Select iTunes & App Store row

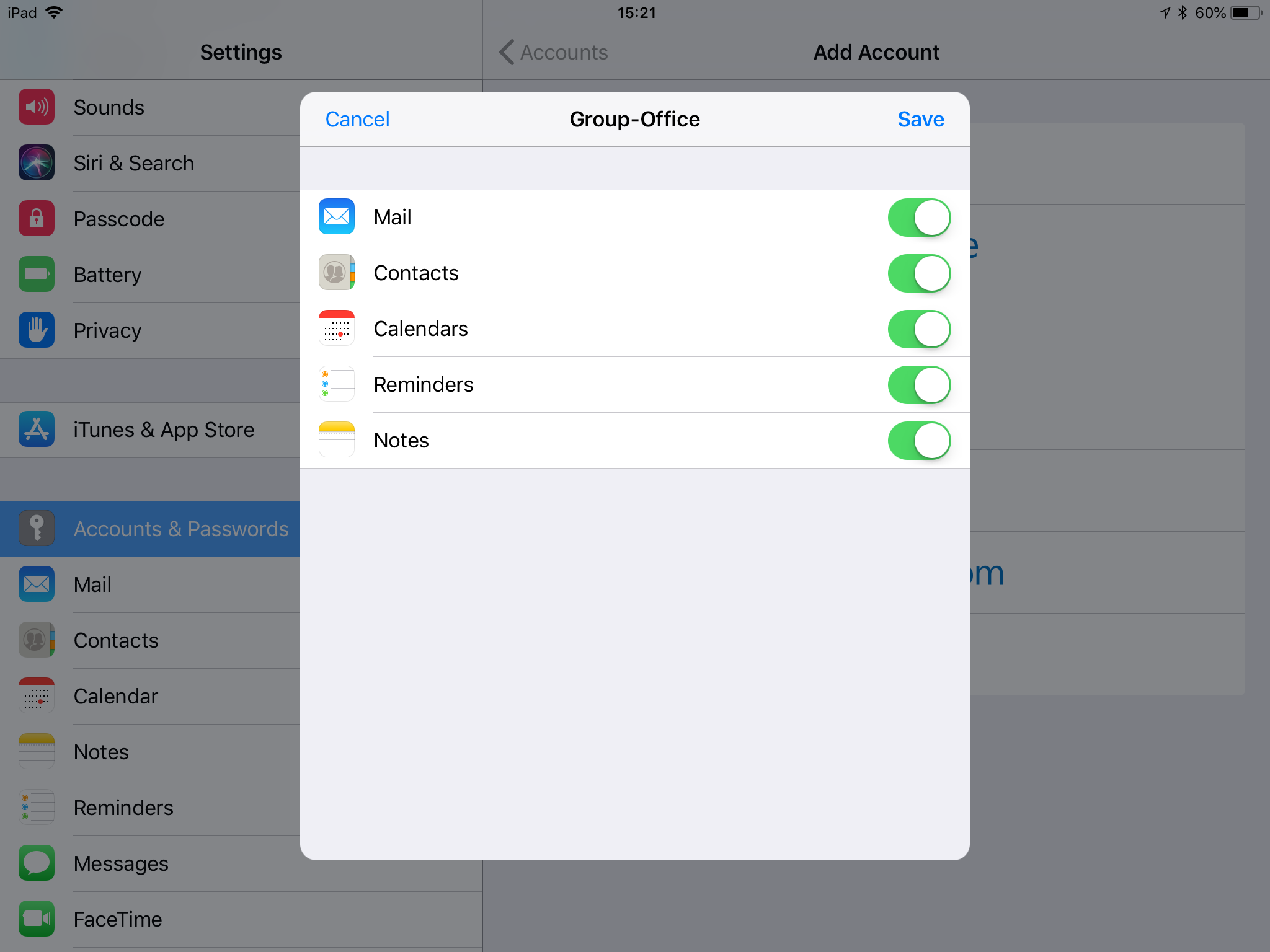coord(150,430)
